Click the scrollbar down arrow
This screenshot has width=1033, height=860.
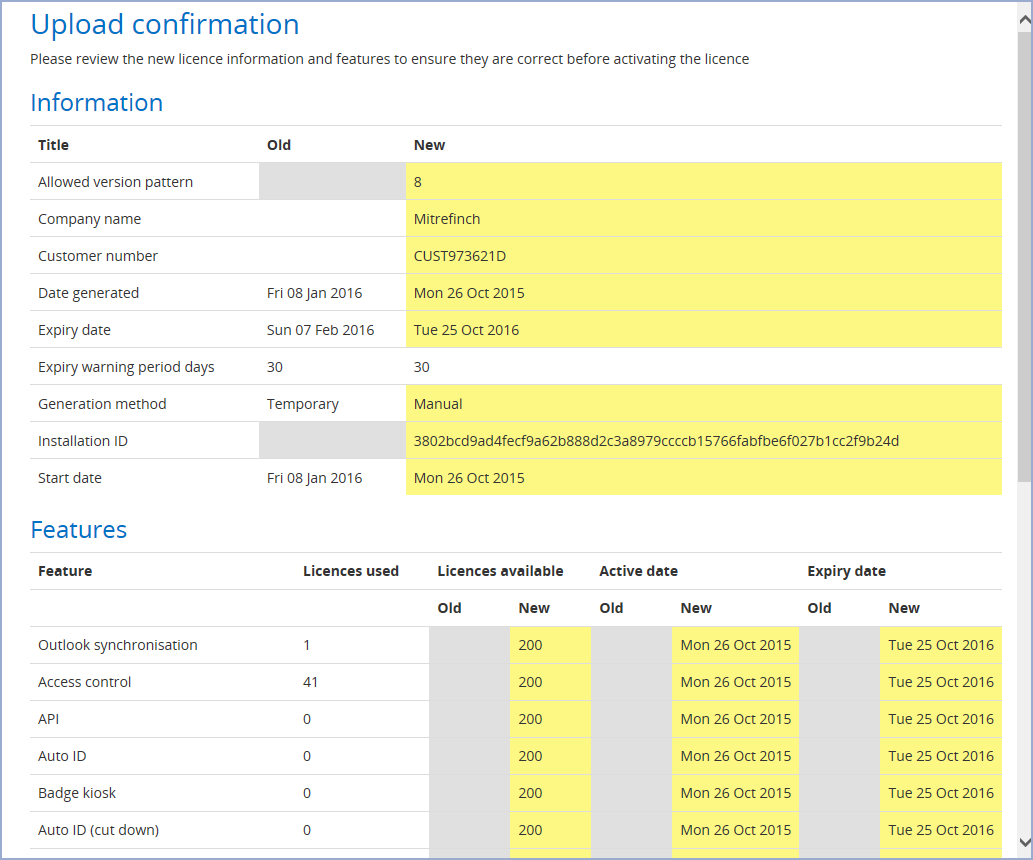(x=1024, y=842)
